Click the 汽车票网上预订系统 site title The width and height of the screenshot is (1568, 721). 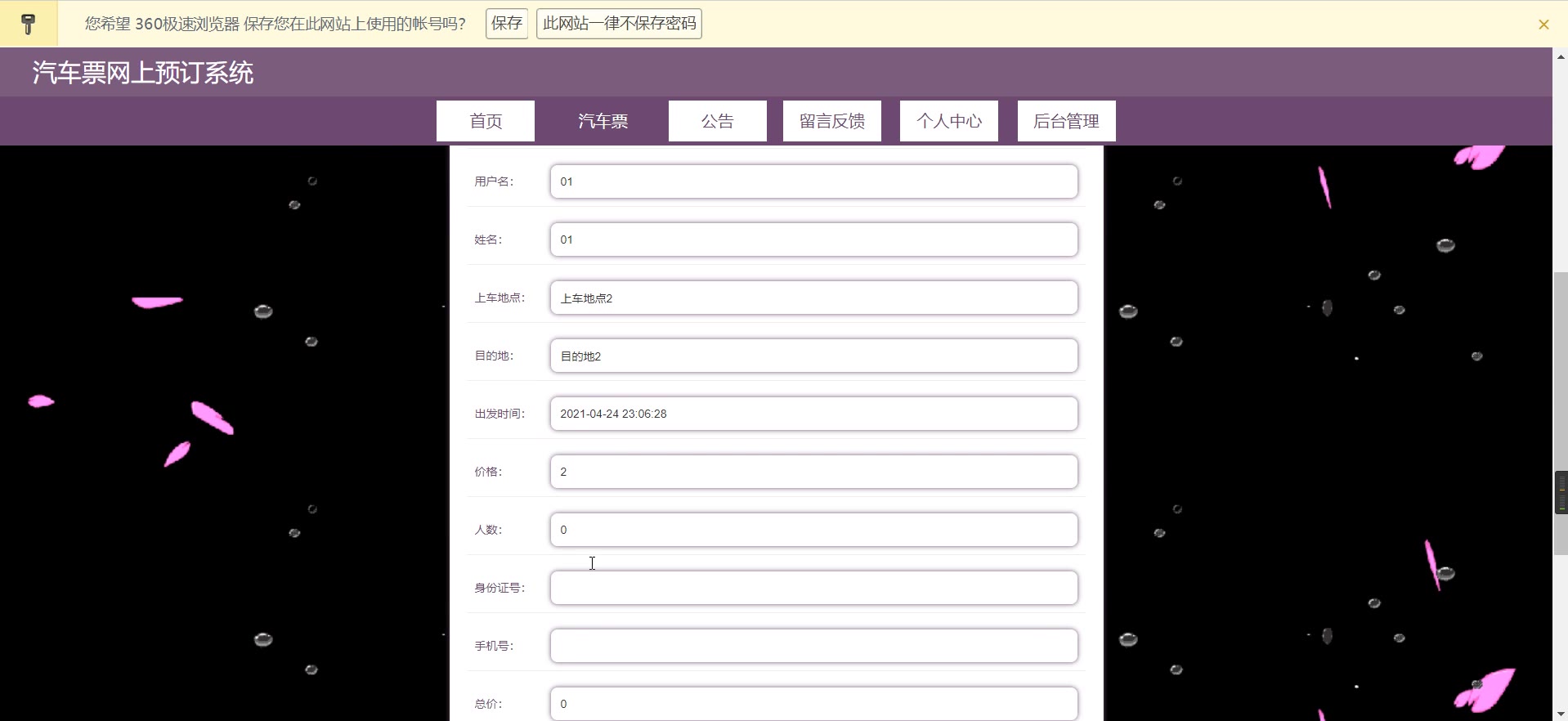pos(143,73)
